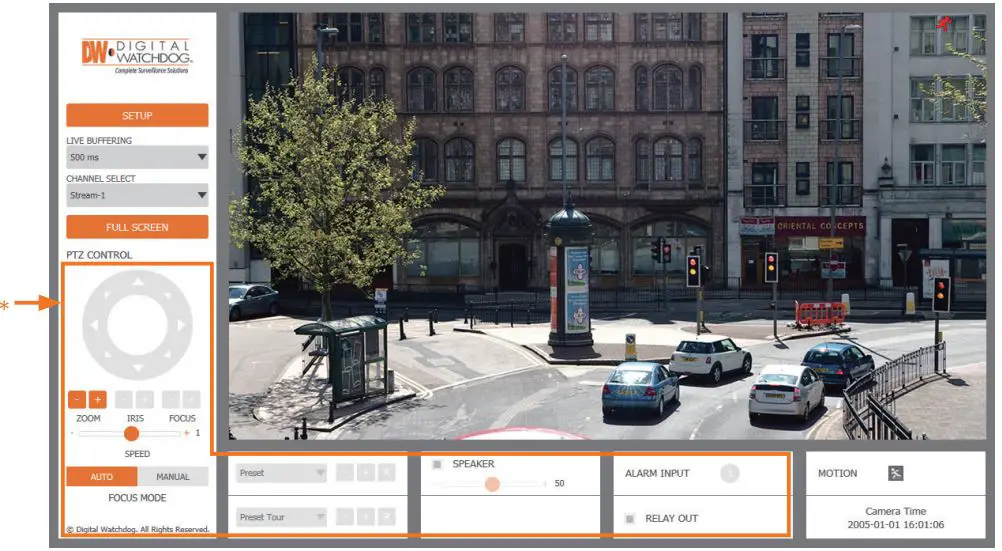
Task: Move camera diagonally down-right on PTZ pad
Action: coord(168,355)
